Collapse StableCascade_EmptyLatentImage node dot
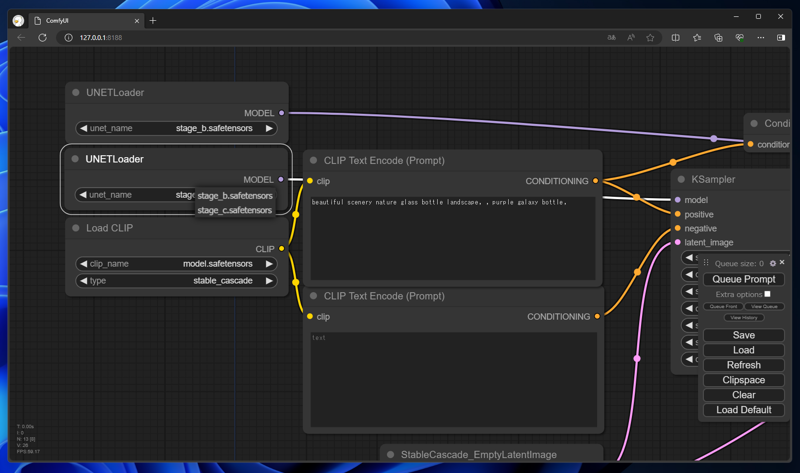Screen dimensions: 800x473 coord(390,454)
